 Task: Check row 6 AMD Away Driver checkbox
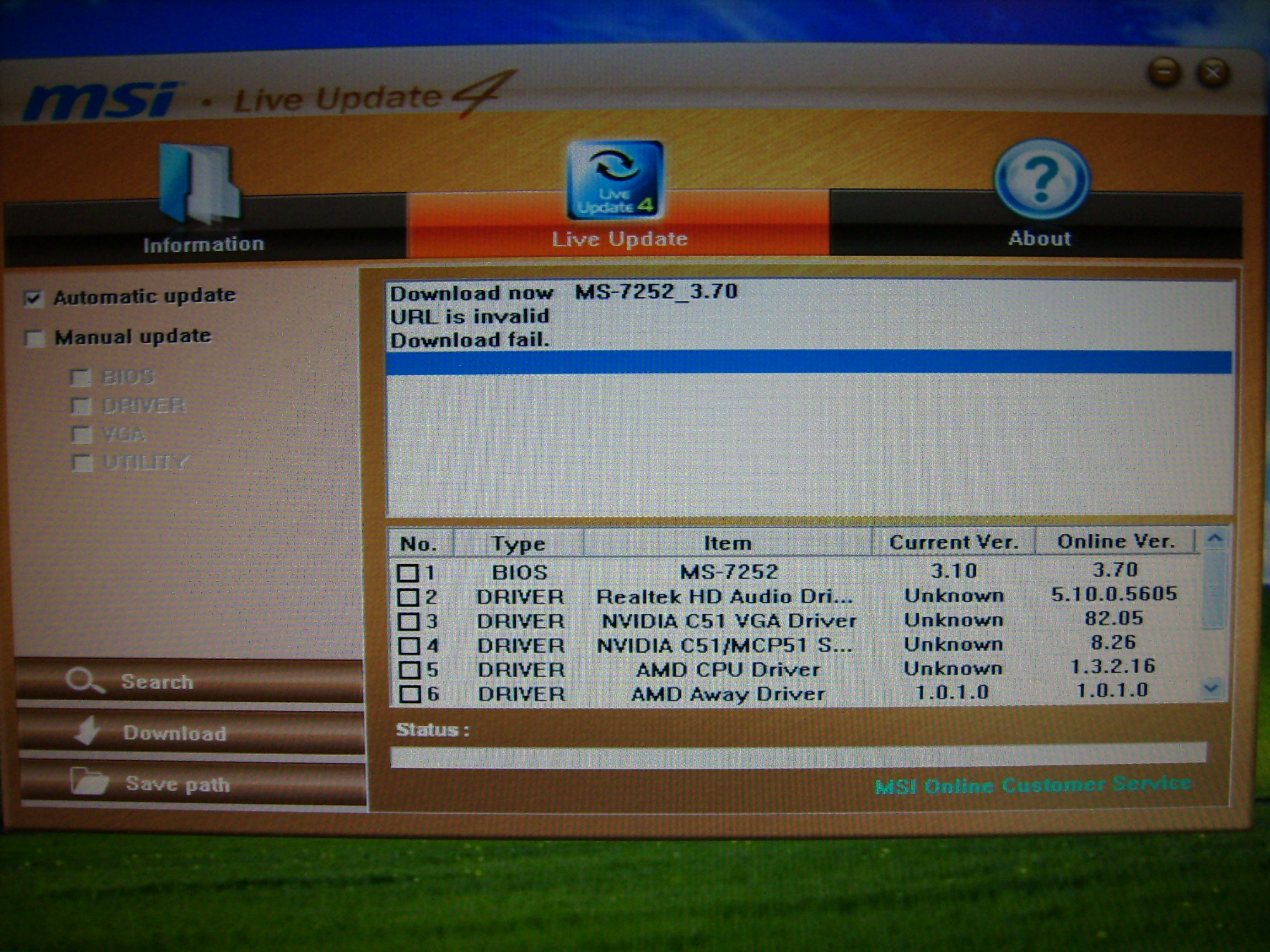pos(410,694)
